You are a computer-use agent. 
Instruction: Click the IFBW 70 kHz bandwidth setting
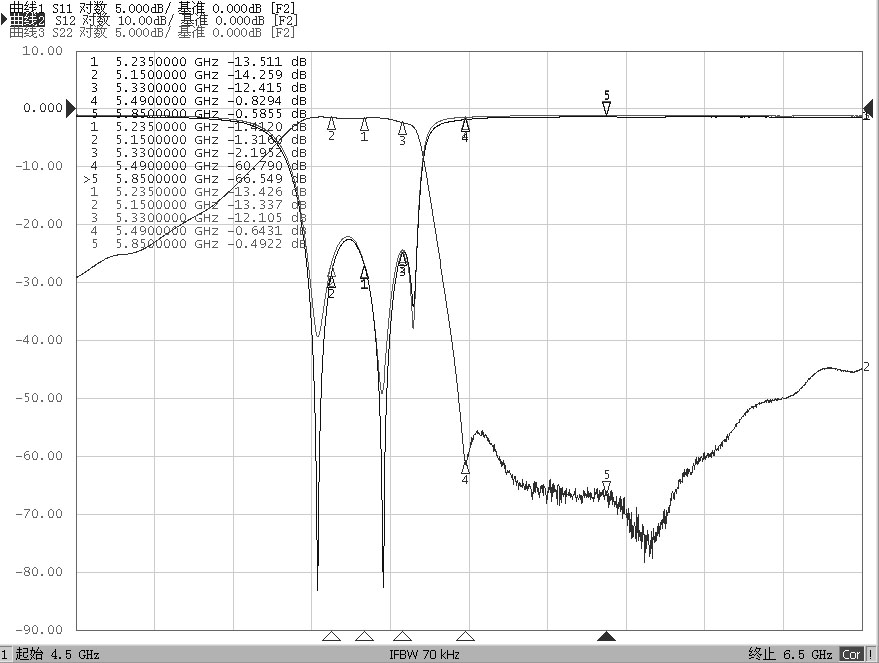[424, 654]
